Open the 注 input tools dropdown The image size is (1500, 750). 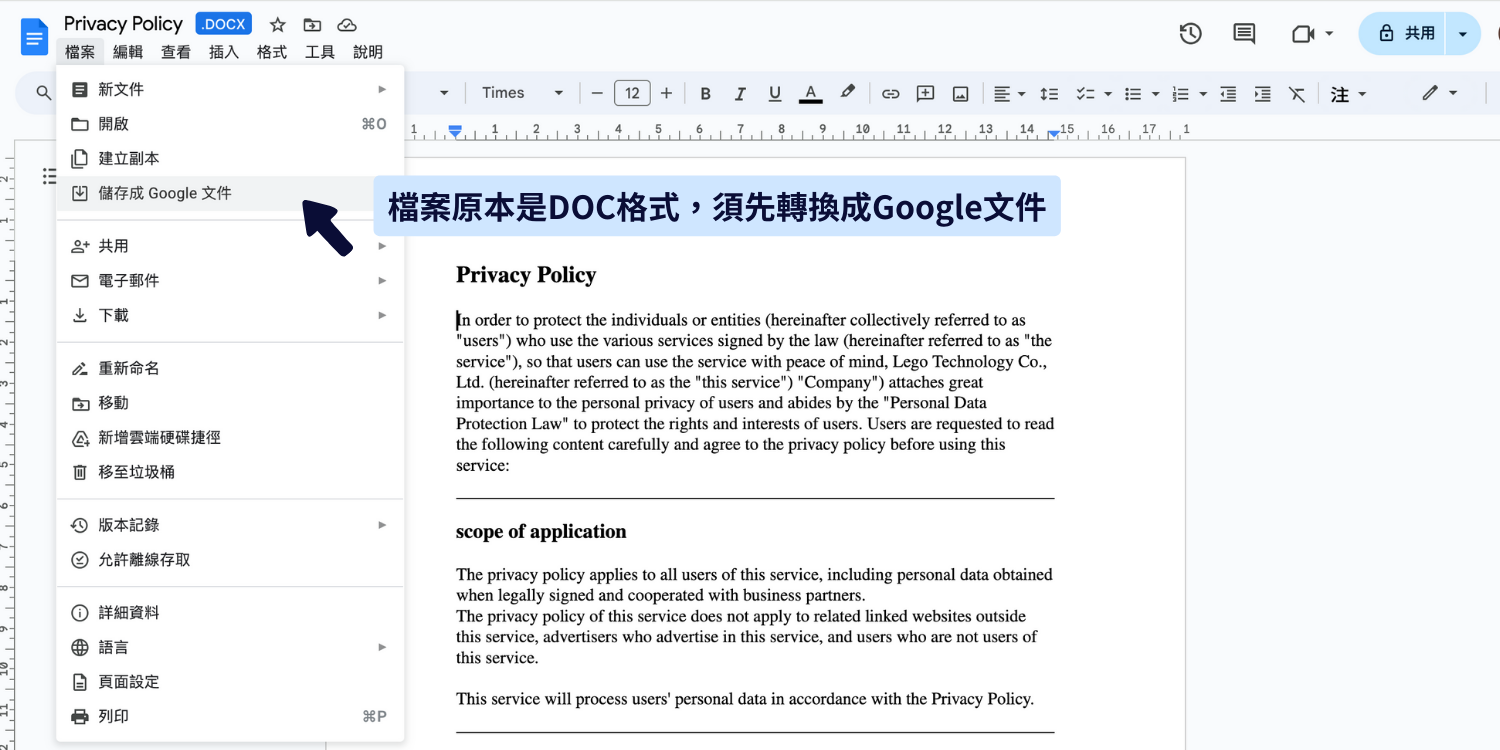point(1349,94)
